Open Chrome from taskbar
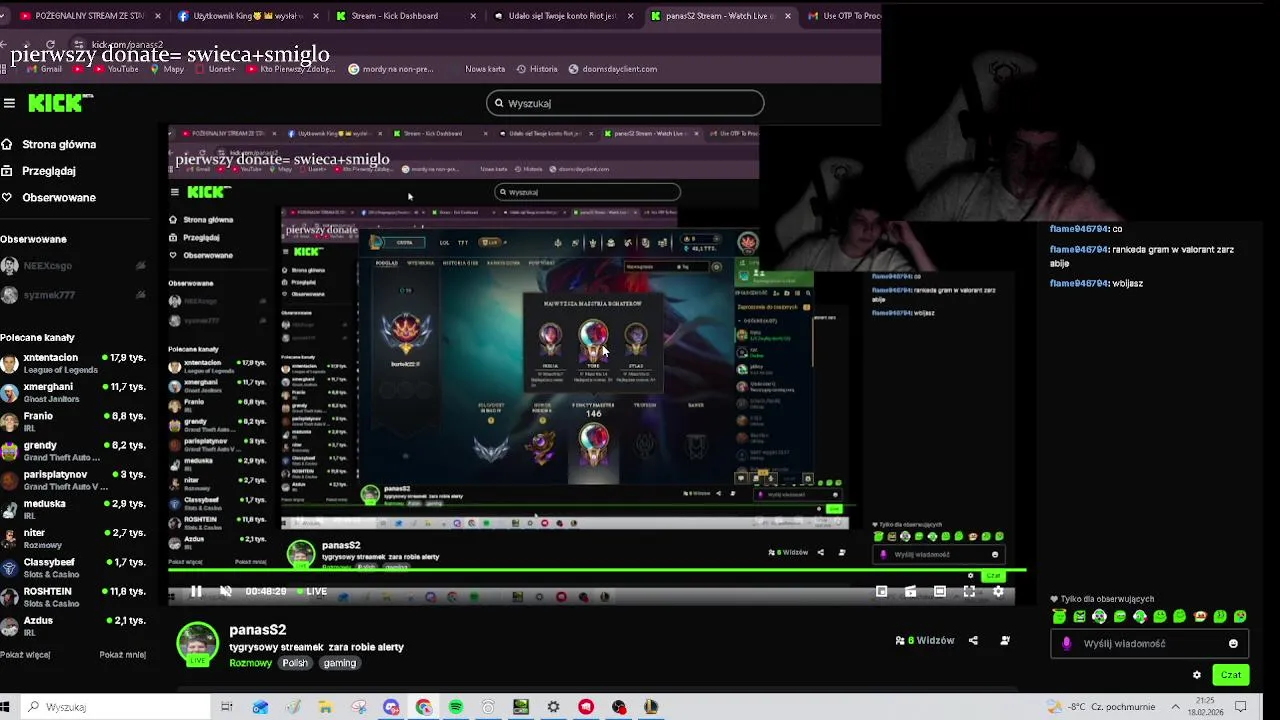Screen dimensions: 1280x720 point(424,707)
